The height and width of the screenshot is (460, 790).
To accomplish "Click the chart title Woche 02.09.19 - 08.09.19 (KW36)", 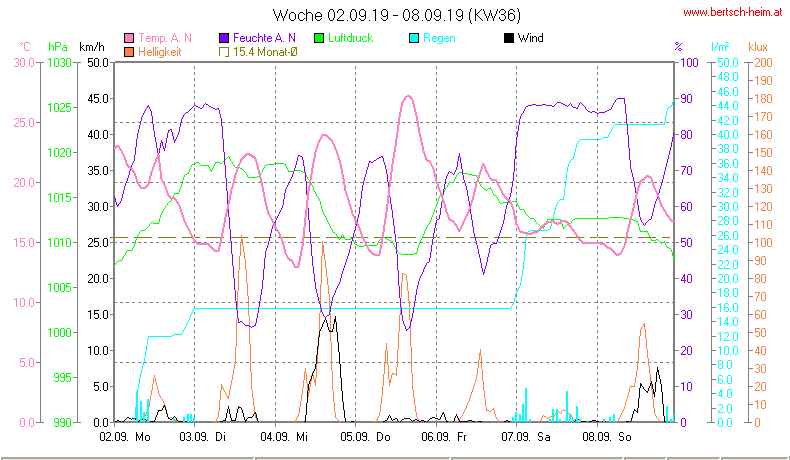I will tap(397, 15).
